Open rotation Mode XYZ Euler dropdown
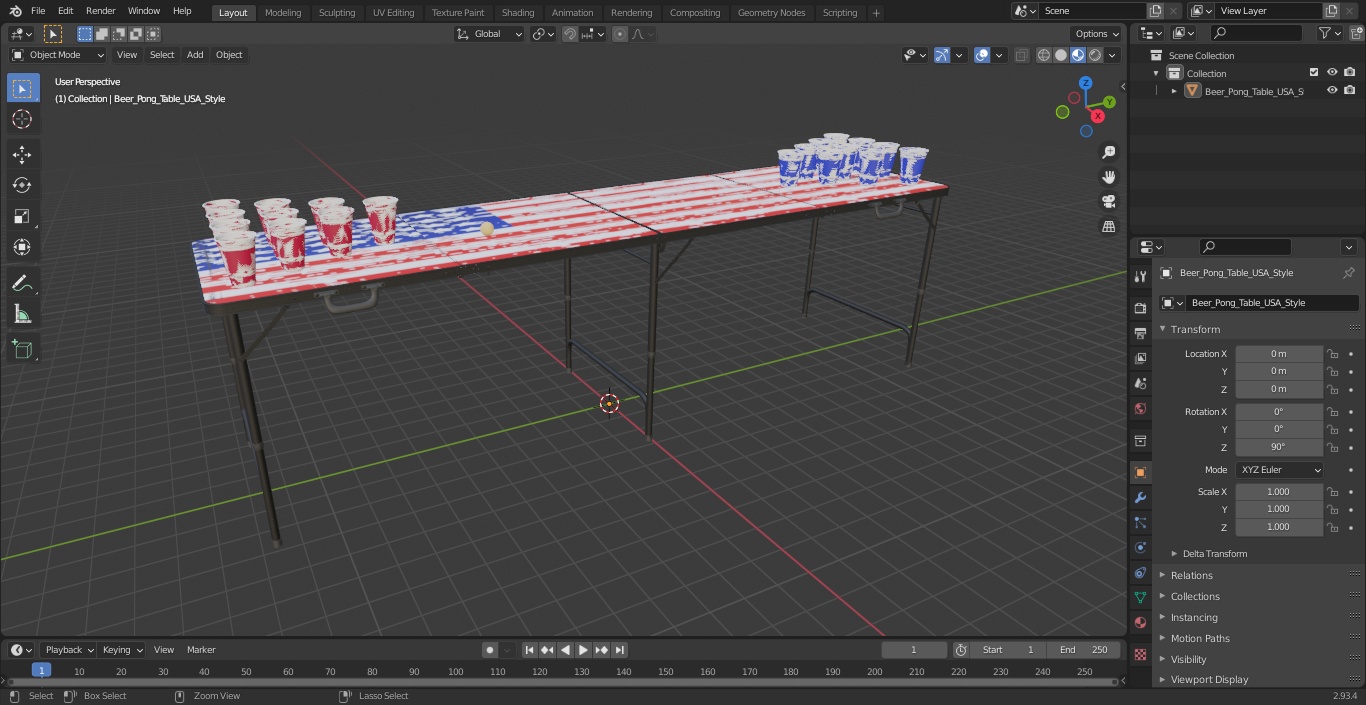1366x705 pixels. (x=1279, y=470)
